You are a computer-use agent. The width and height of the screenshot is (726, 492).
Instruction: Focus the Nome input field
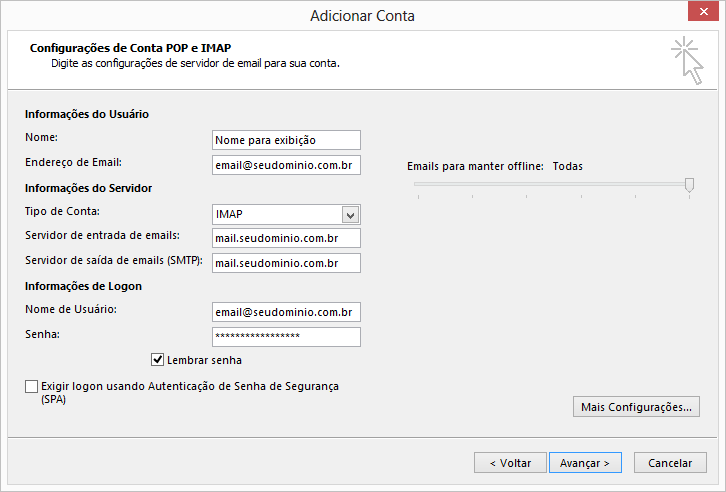[286, 140]
